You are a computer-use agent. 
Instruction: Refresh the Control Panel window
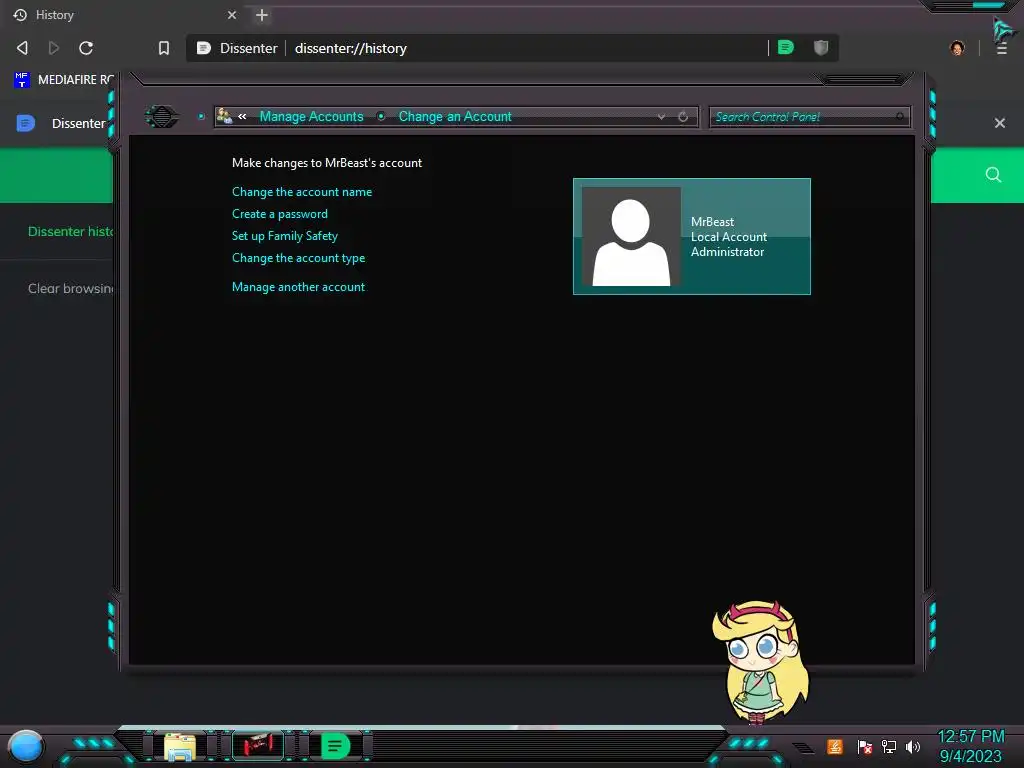(683, 116)
